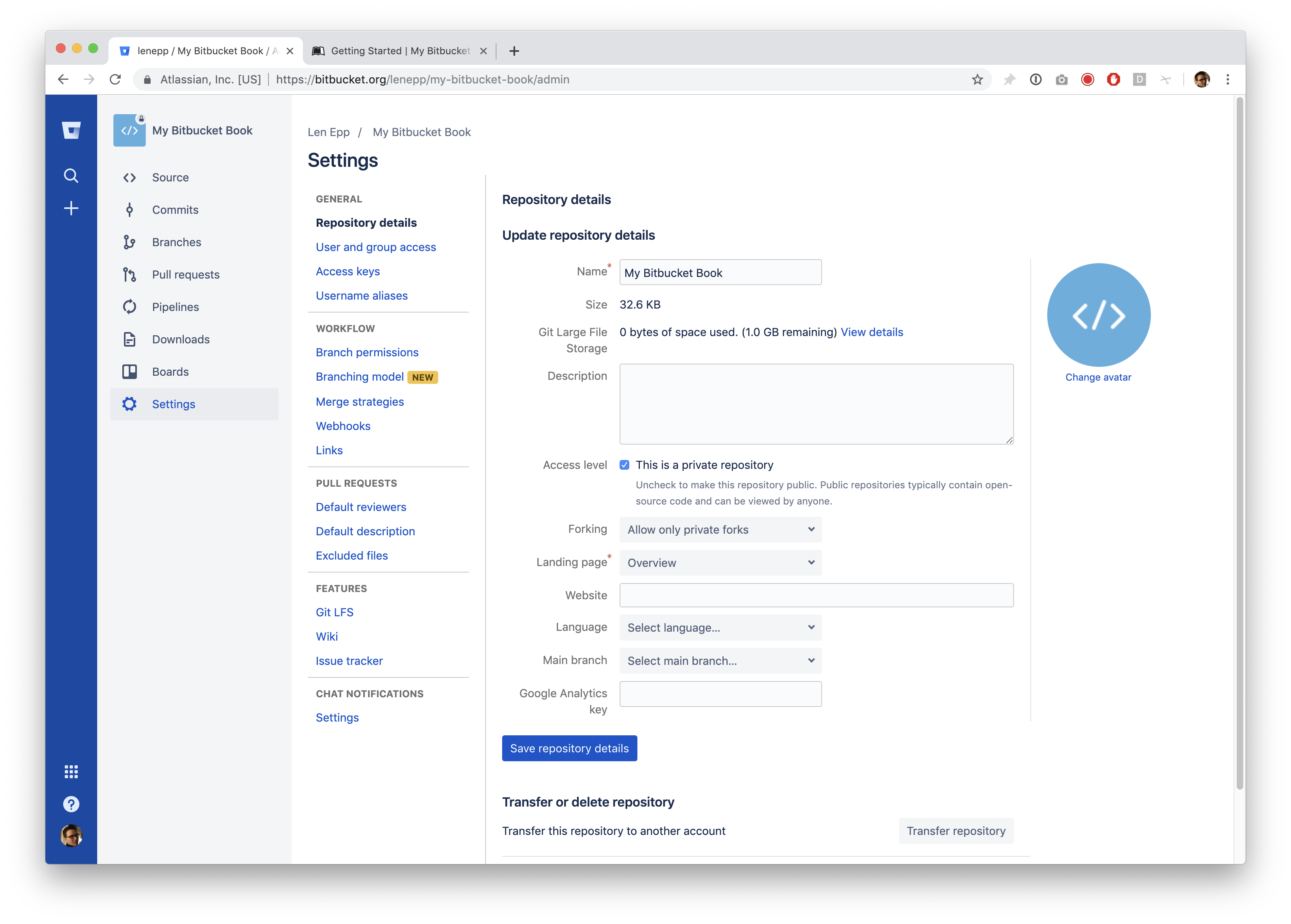1291x924 pixels.
Task: Uncheck the private repository checkbox
Action: click(x=624, y=465)
